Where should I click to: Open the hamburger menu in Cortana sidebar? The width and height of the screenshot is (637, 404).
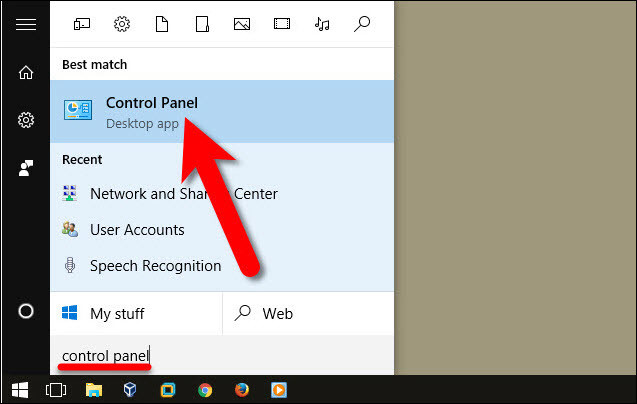26,24
